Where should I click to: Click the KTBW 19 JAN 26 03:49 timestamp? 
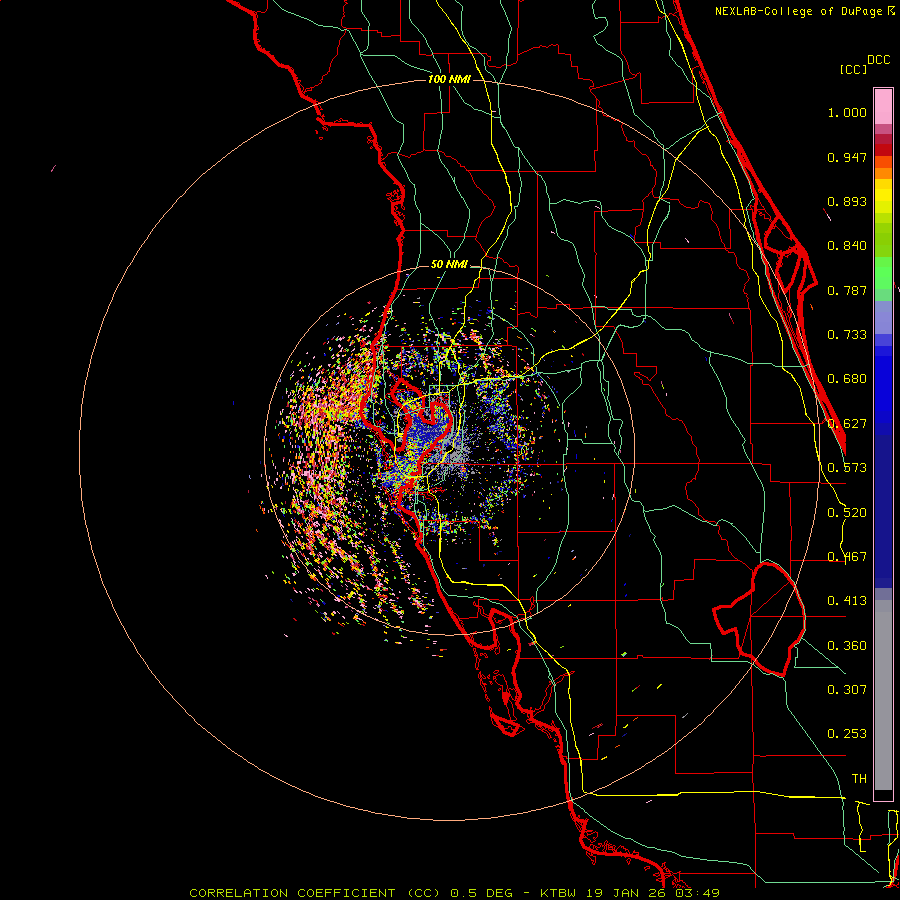coord(630,893)
